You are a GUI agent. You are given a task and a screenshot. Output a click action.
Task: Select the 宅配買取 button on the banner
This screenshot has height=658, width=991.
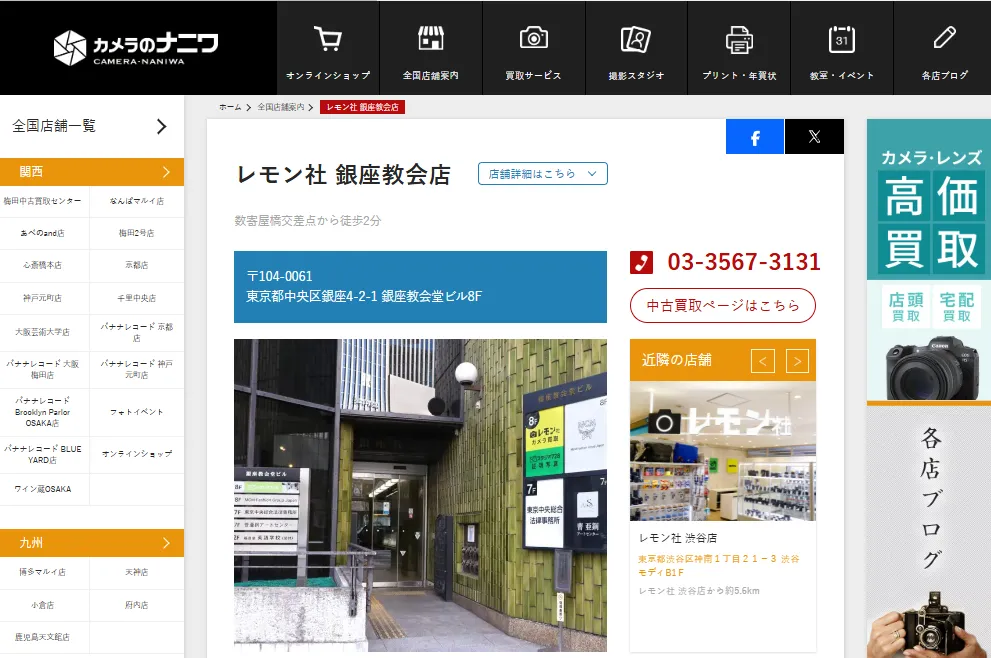coord(956,307)
